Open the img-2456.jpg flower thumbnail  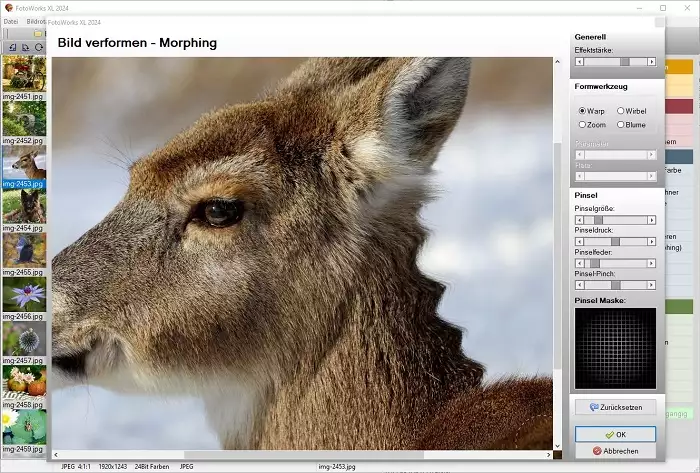coord(23,294)
